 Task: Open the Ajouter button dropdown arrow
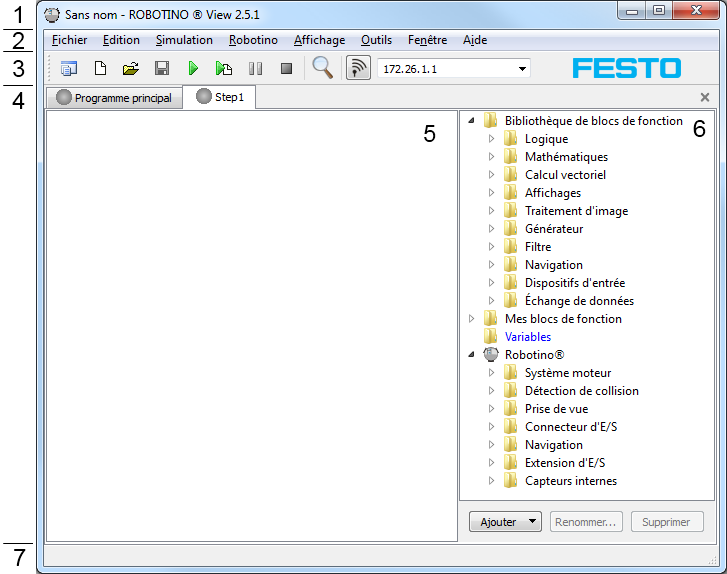pyautogui.click(x=533, y=522)
